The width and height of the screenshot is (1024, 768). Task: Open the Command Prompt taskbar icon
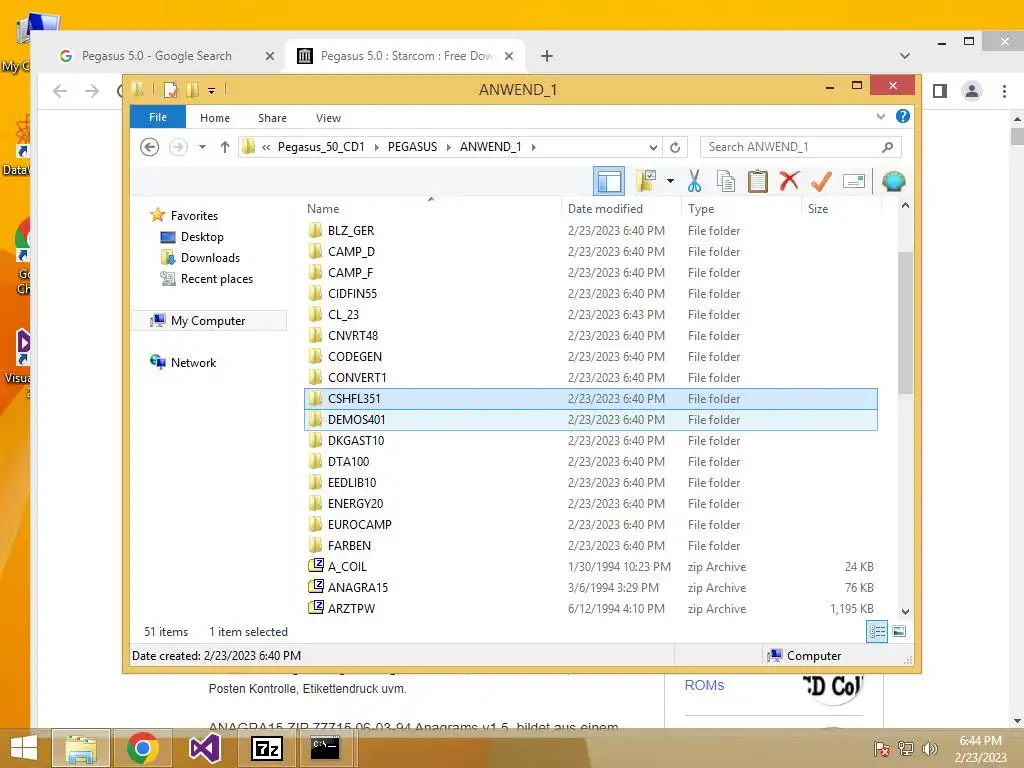tap(325, 748)
